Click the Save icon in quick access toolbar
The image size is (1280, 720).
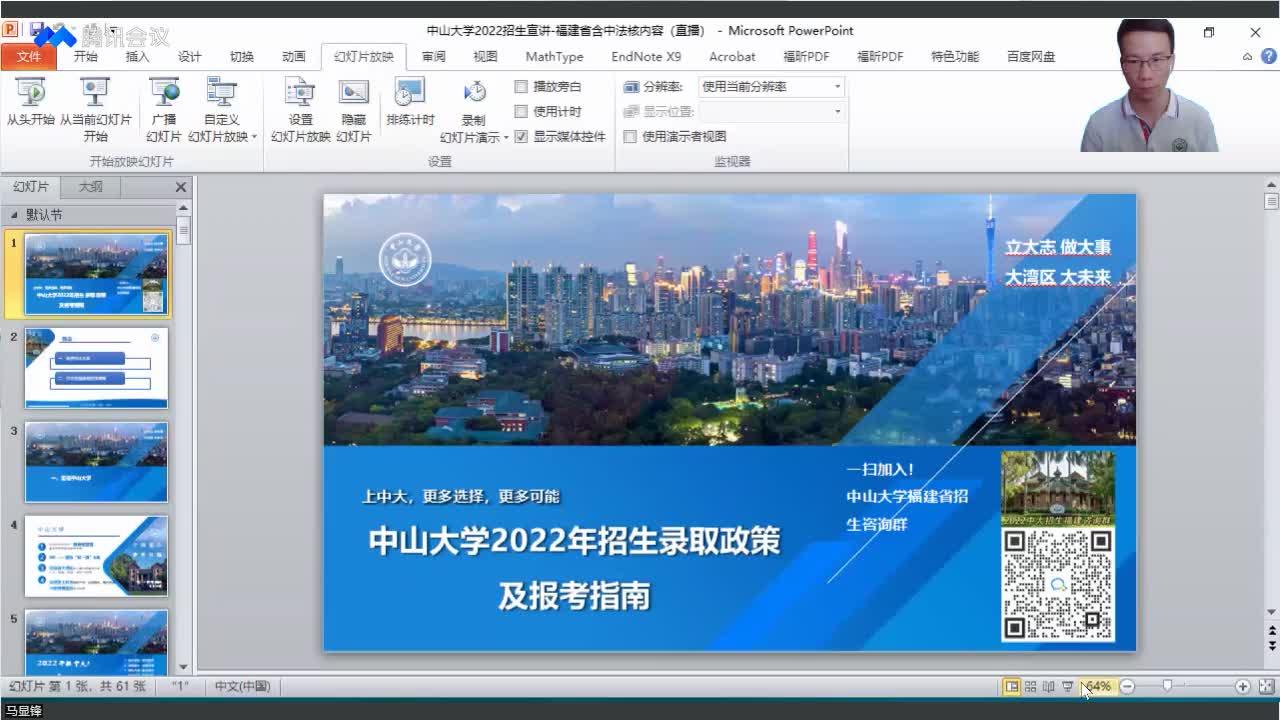37,31
